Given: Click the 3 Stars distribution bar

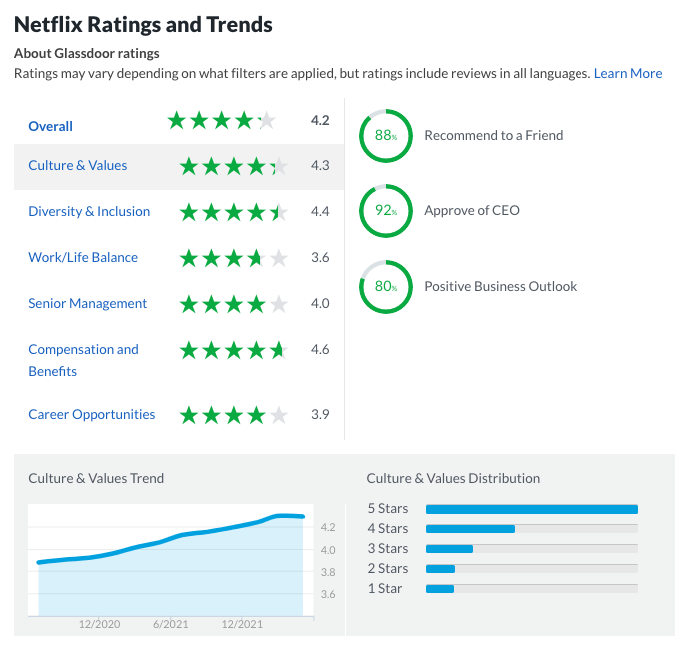Looking at the screenshot, I should point(532,549).
